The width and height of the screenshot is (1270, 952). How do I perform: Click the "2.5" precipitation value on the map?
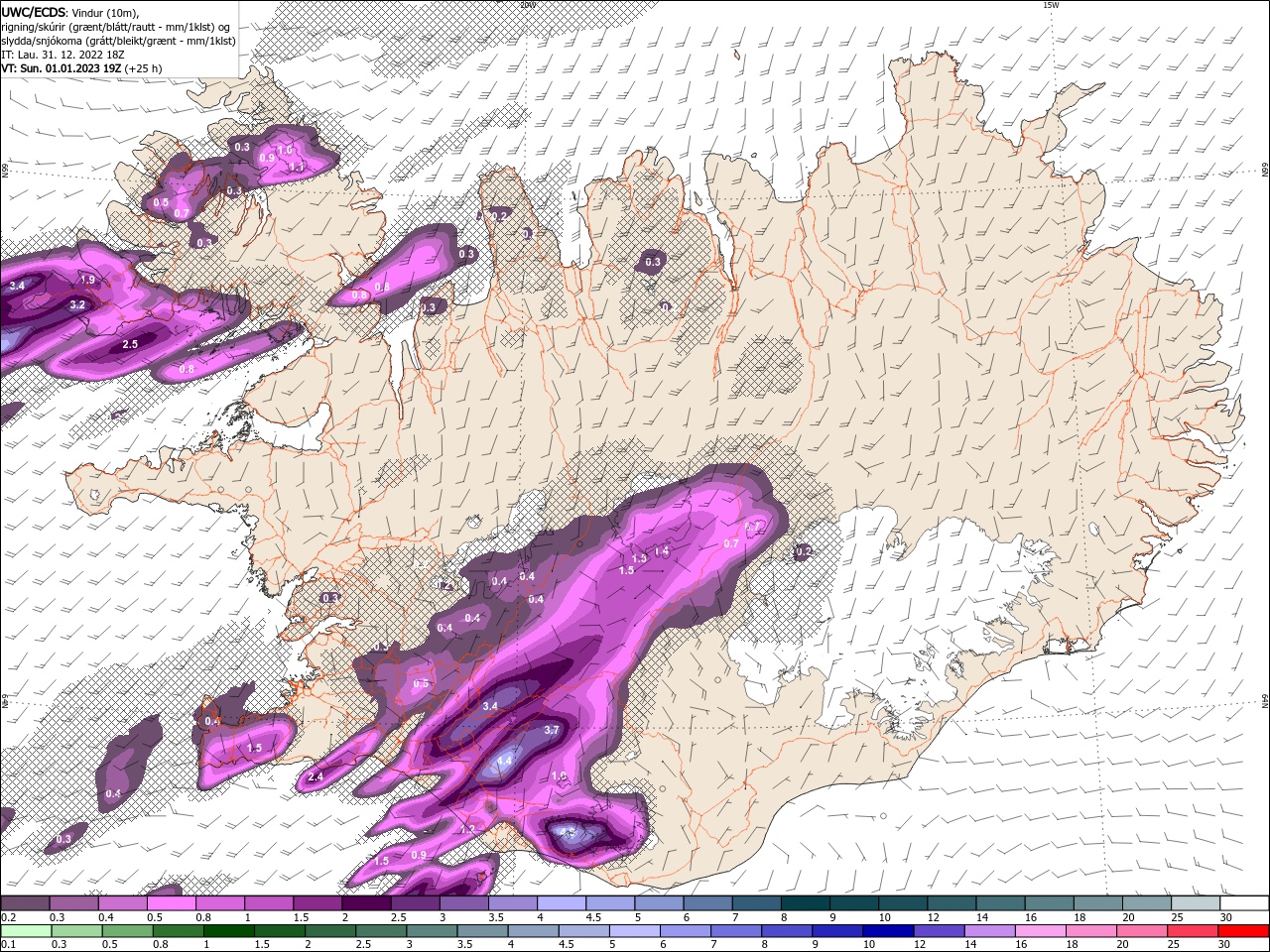tap(130, 344)
